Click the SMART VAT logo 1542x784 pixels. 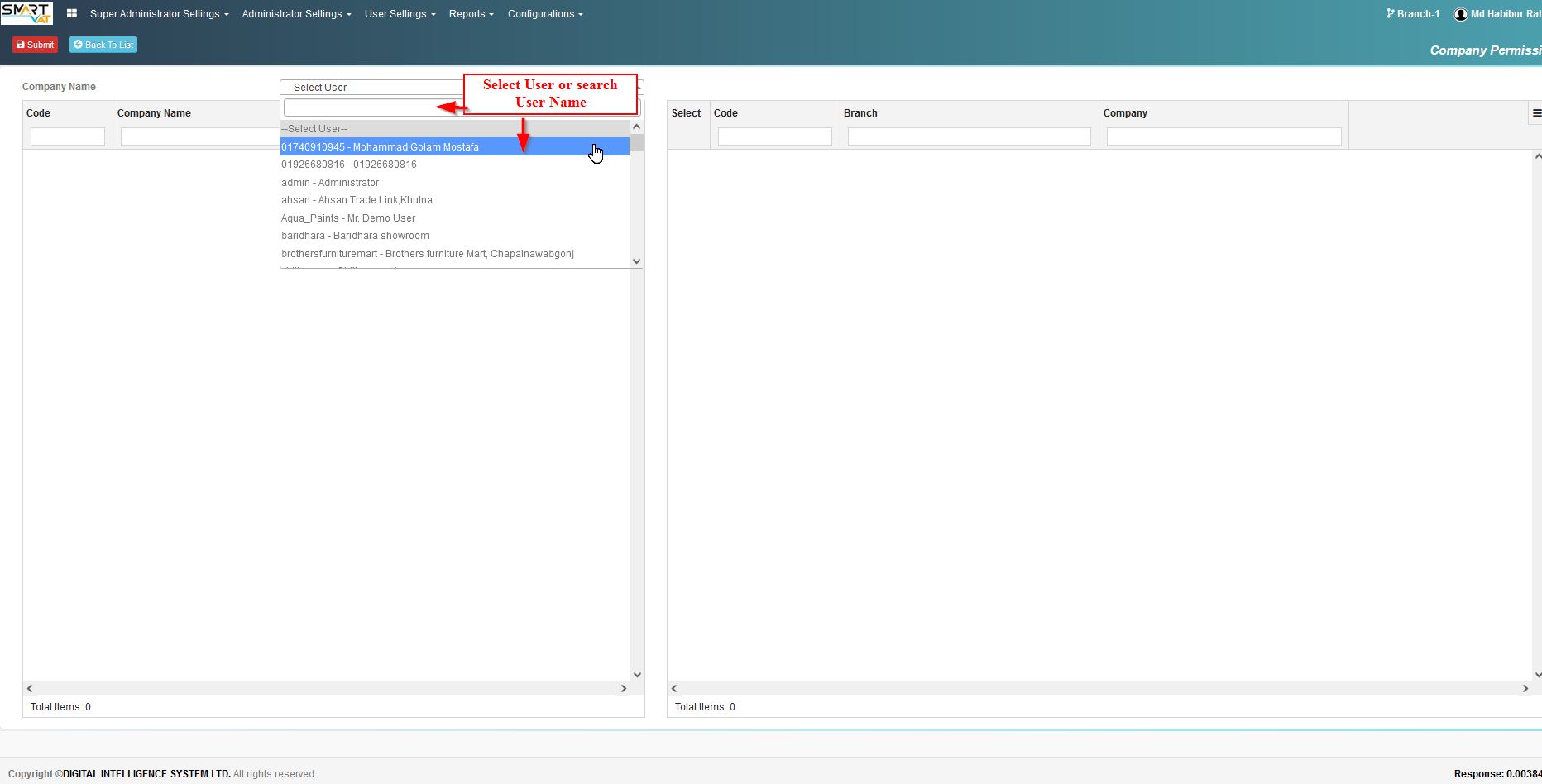tap(26, 13)
